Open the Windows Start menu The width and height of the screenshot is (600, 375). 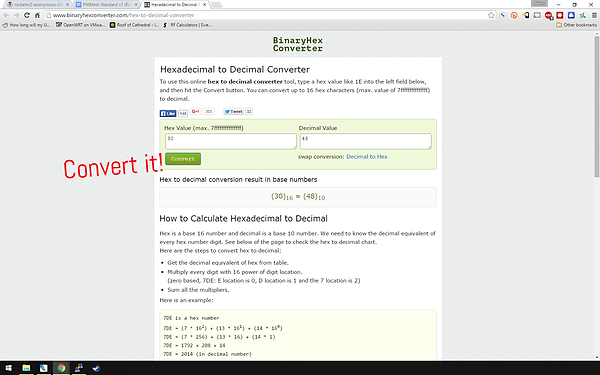[8, 368]
